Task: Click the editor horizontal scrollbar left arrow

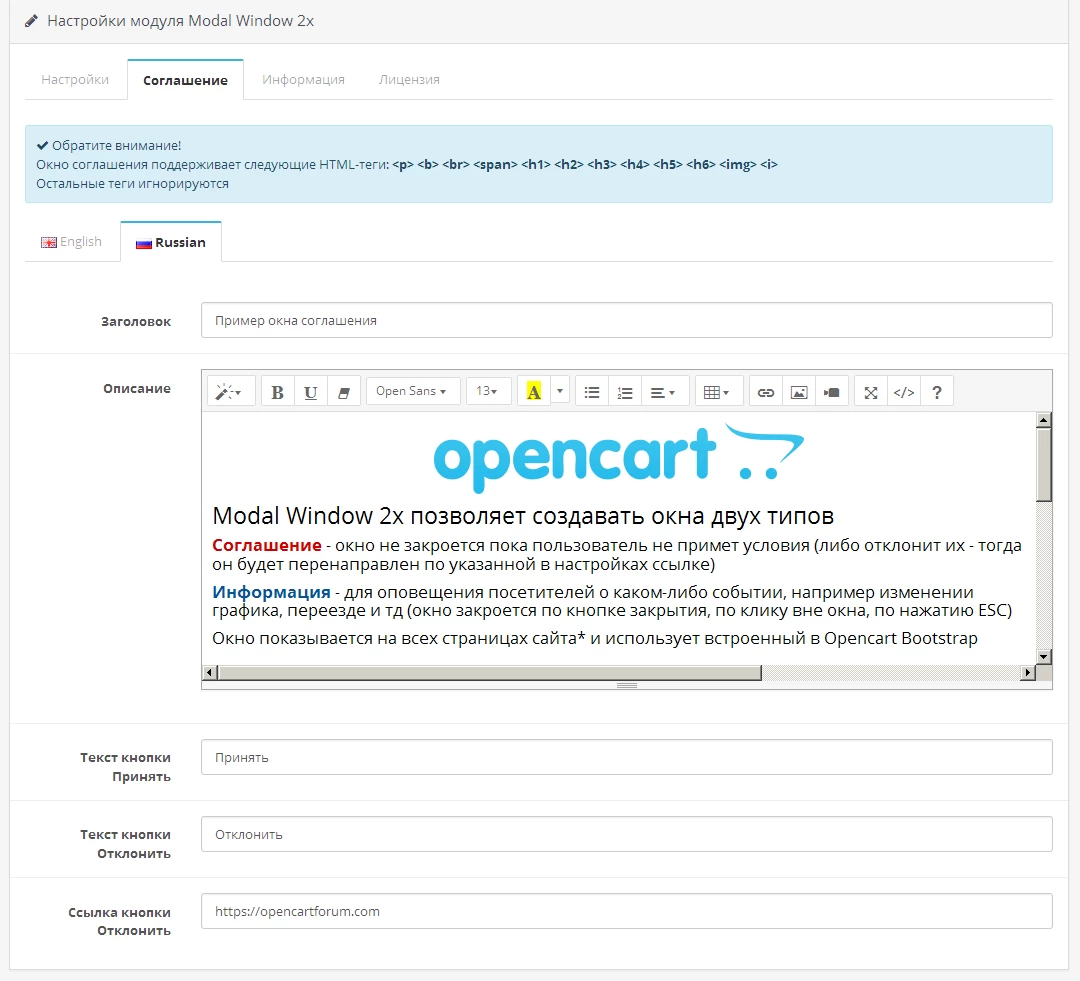Action: point(210,672)
